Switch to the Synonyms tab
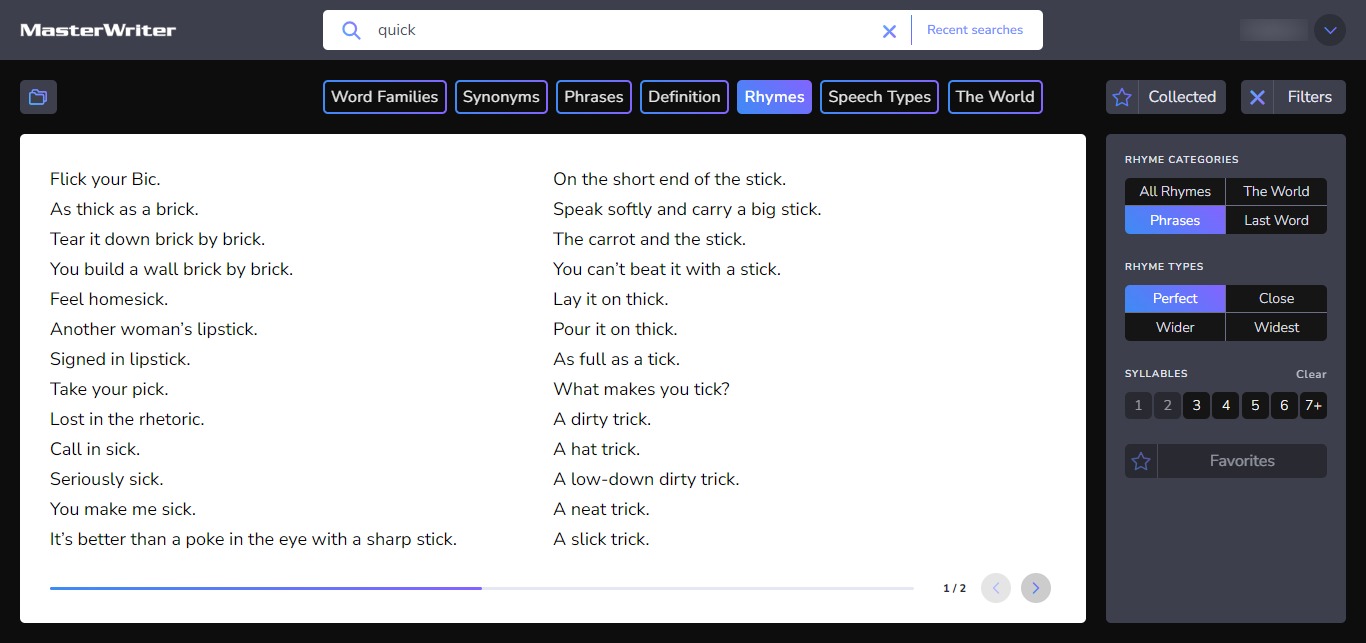1366x643 pixels. pos(500,97)
